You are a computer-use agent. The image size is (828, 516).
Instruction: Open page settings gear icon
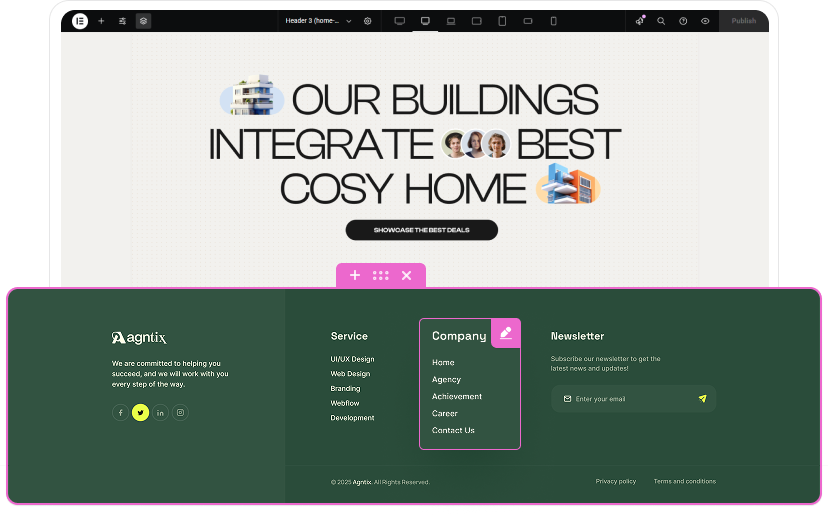(x=367, y=21)
